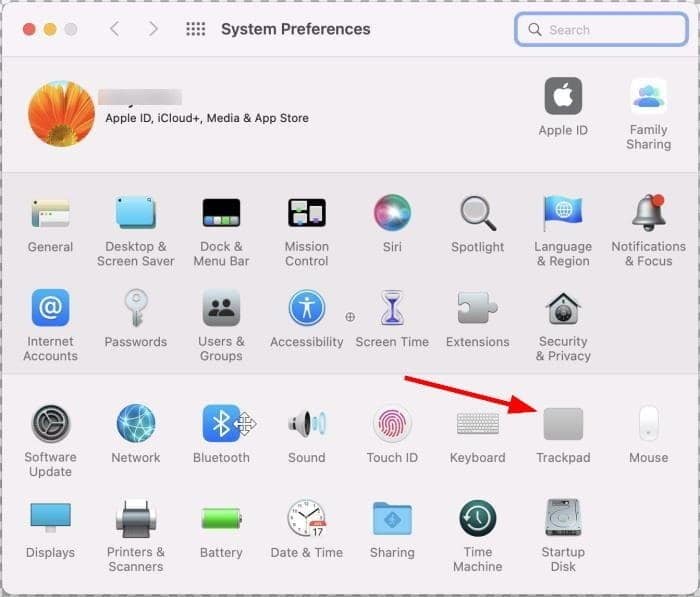The image size is (700, 597).
Task: Click the user profile flower picture
Action: [61, 114]
